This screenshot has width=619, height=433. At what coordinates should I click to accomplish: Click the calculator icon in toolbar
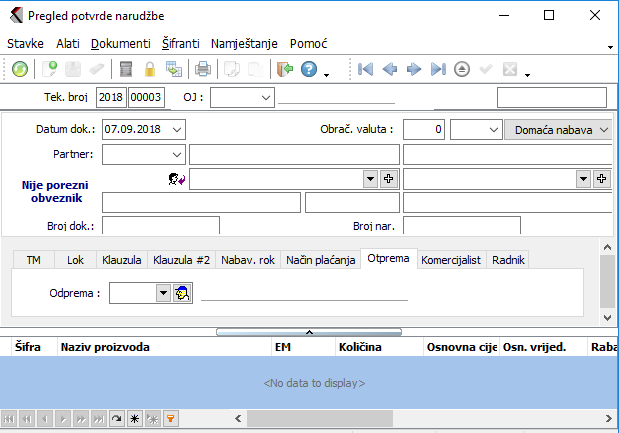(x=126, y=69)
